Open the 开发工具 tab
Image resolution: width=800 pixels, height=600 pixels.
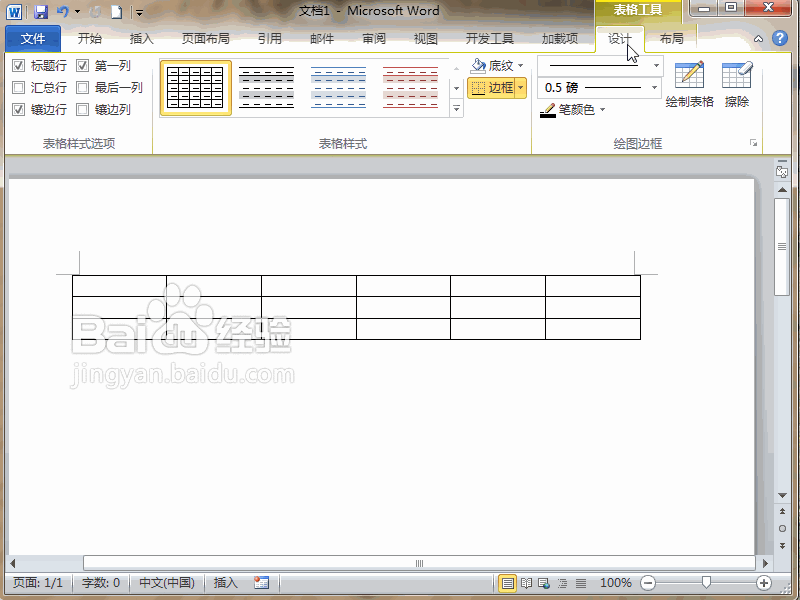[x=489, y=38]
